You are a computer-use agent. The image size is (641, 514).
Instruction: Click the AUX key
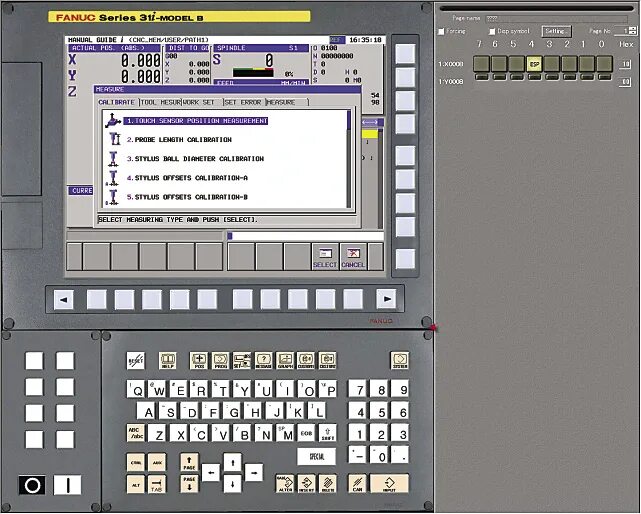click(x=157, y=462)
